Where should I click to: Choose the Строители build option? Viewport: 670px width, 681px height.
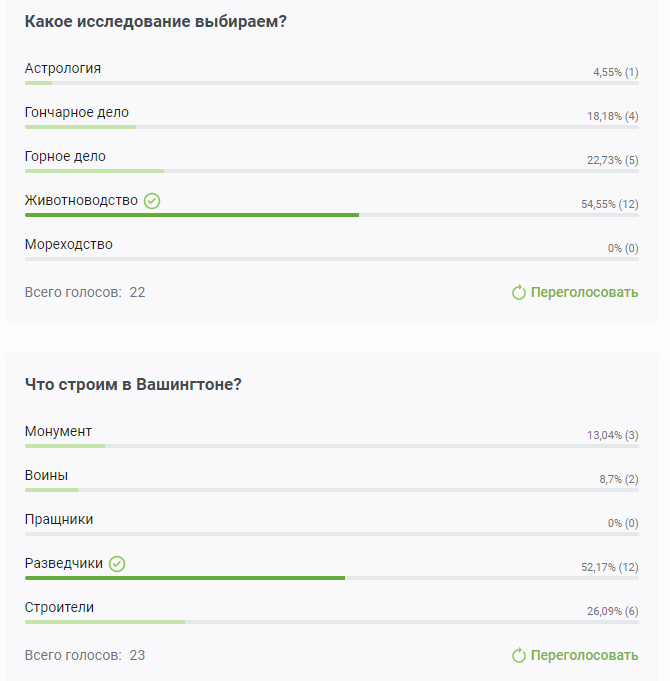click(59, 608)
